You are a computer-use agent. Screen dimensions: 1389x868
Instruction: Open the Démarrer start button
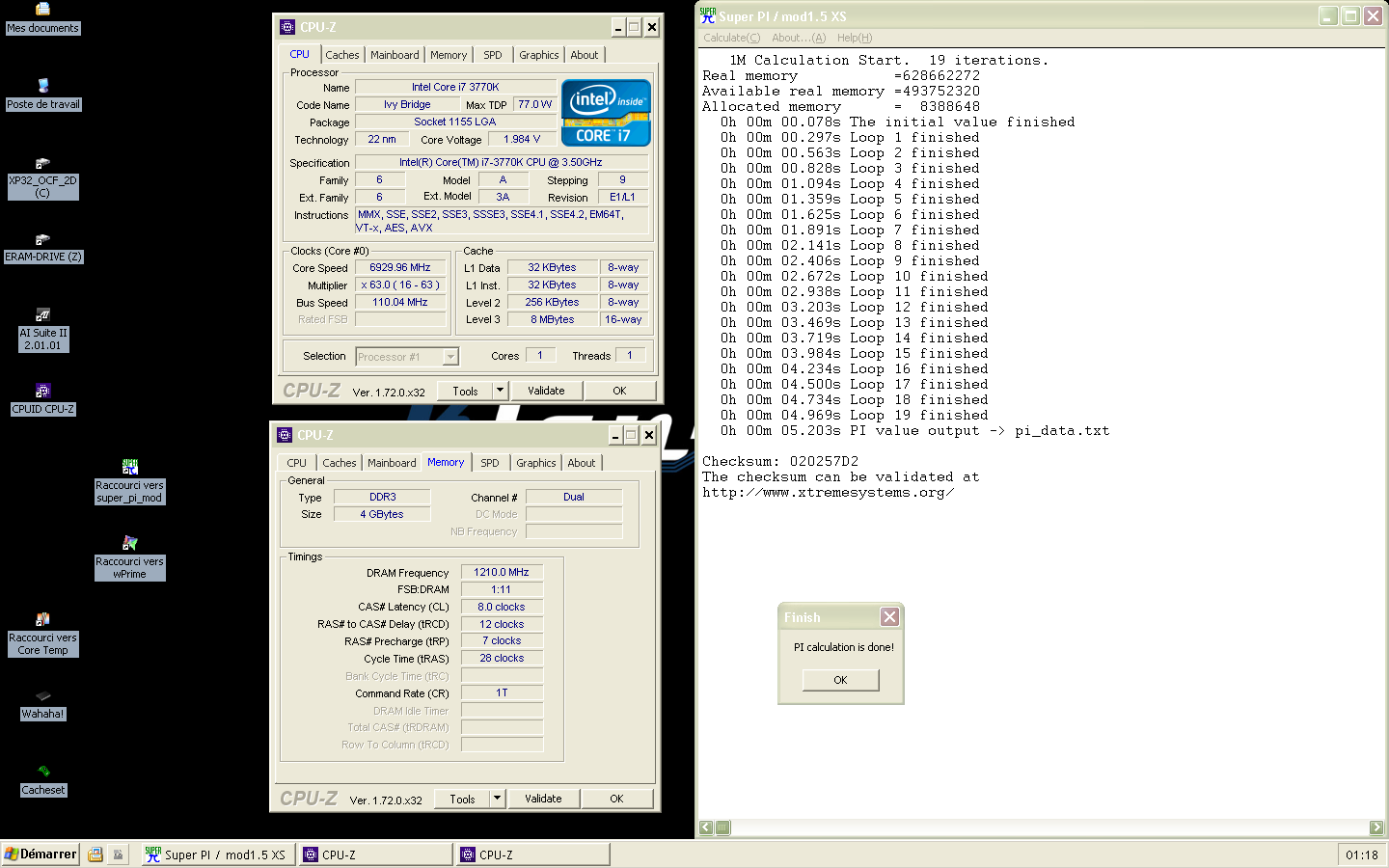coord(41,854)
